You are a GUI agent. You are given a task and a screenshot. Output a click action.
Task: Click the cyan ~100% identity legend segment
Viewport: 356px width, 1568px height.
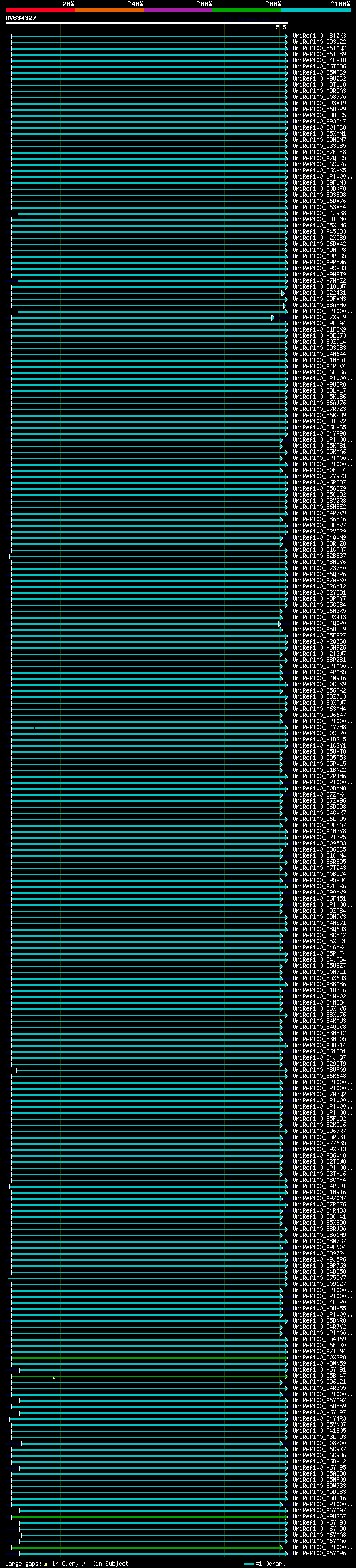317,10
